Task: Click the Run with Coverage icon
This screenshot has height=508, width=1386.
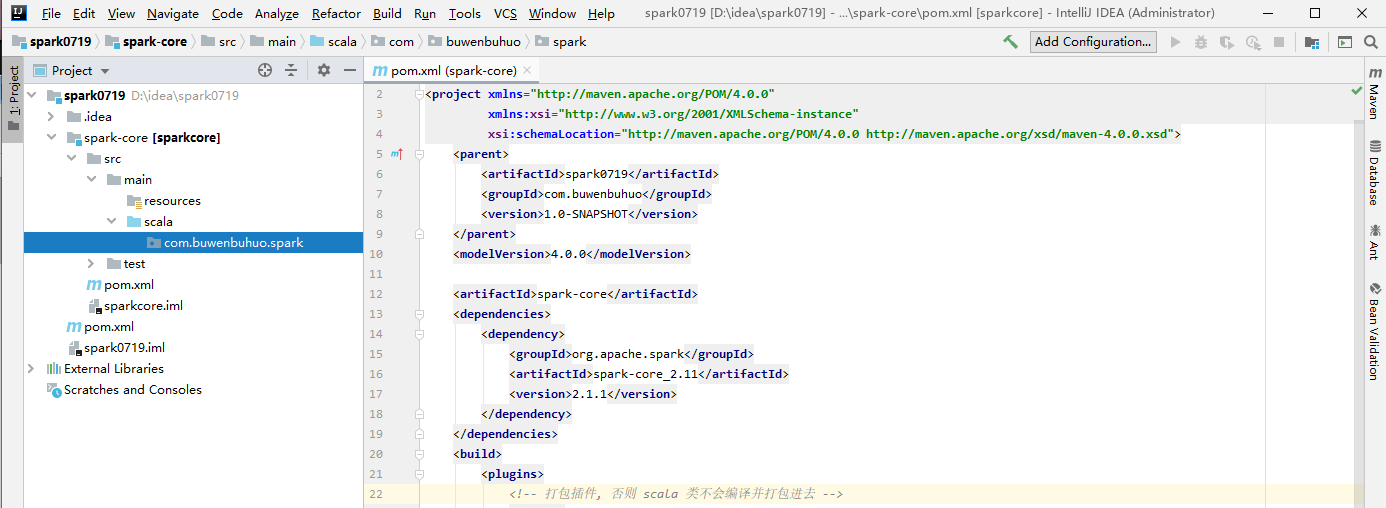Action: click(1227, 42)
